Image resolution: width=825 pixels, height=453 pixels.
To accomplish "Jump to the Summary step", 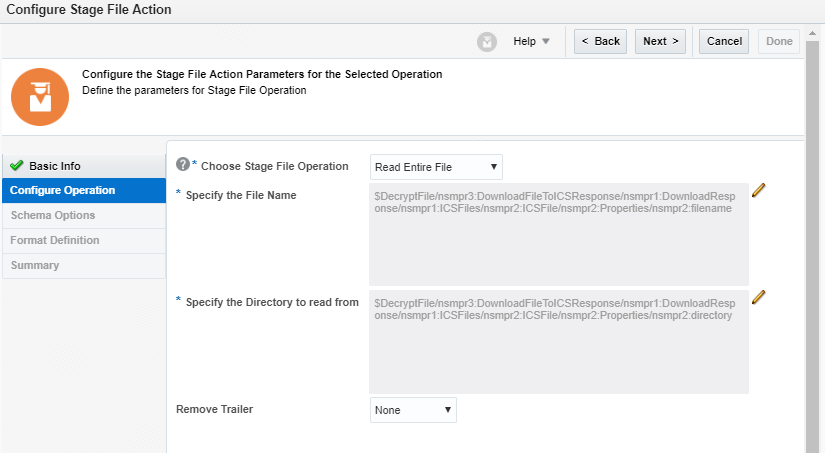I will [35, 265].
